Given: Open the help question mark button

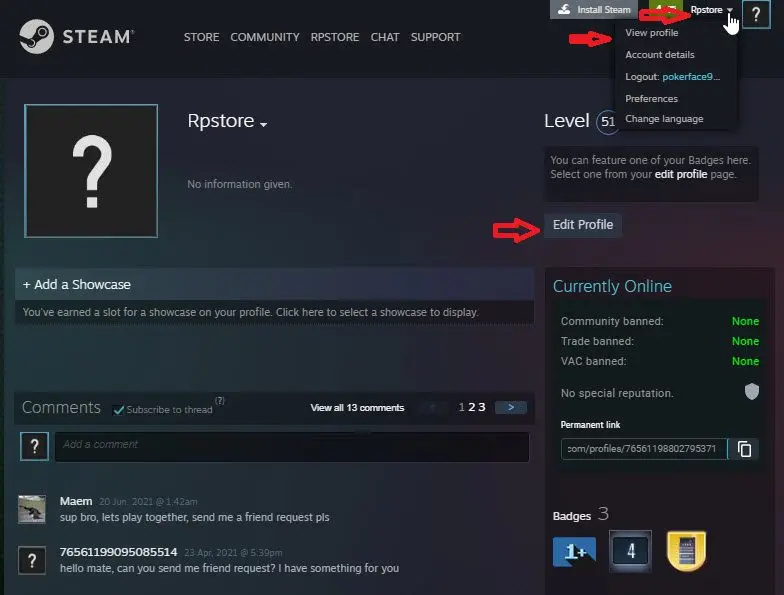Looking at the screenshot, I should (x=756, y=14).
